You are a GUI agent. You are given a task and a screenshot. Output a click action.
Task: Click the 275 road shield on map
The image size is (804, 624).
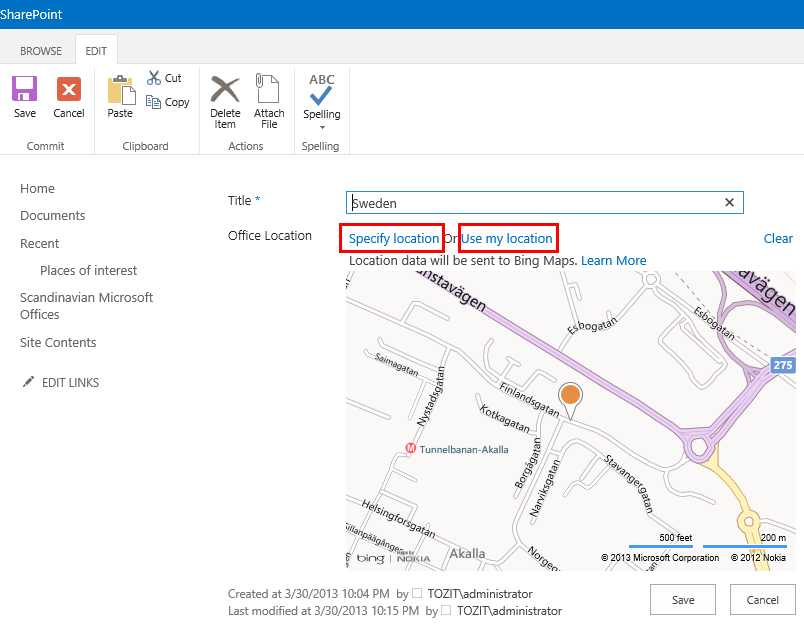tap(783, 365)
